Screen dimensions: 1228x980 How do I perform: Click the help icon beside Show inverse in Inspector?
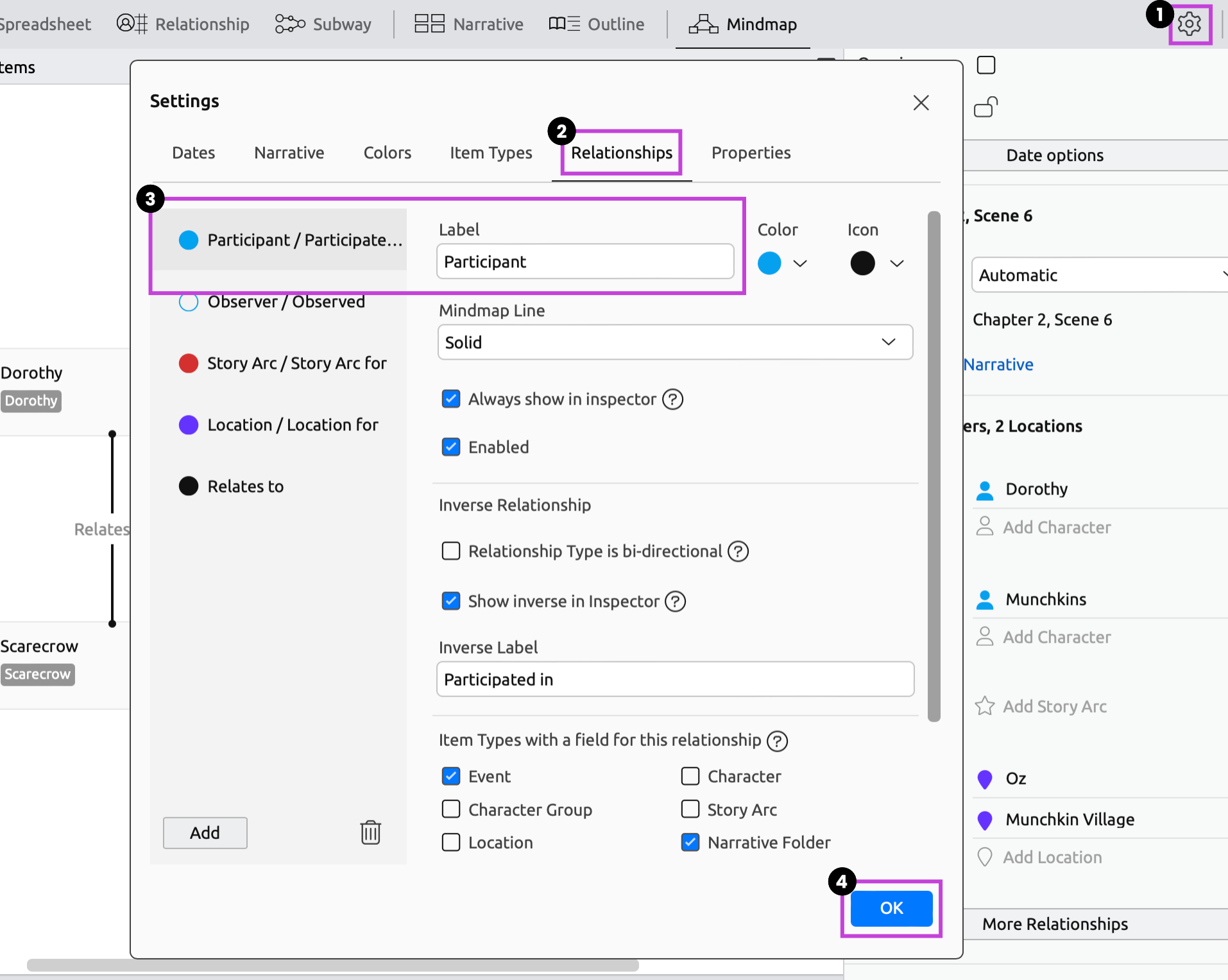[x=675, y=601]
